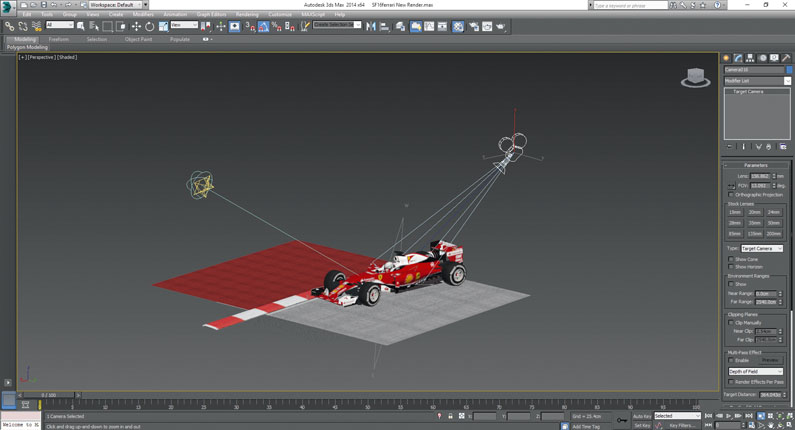Tick the Multi-Pass Effect Enable checkbox
The image size is (795, 430).
731,360
